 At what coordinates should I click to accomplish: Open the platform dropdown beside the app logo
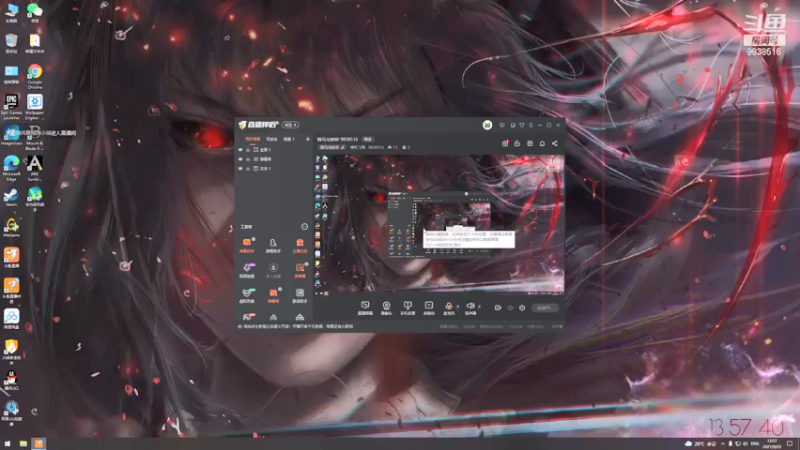coord(290,125)
